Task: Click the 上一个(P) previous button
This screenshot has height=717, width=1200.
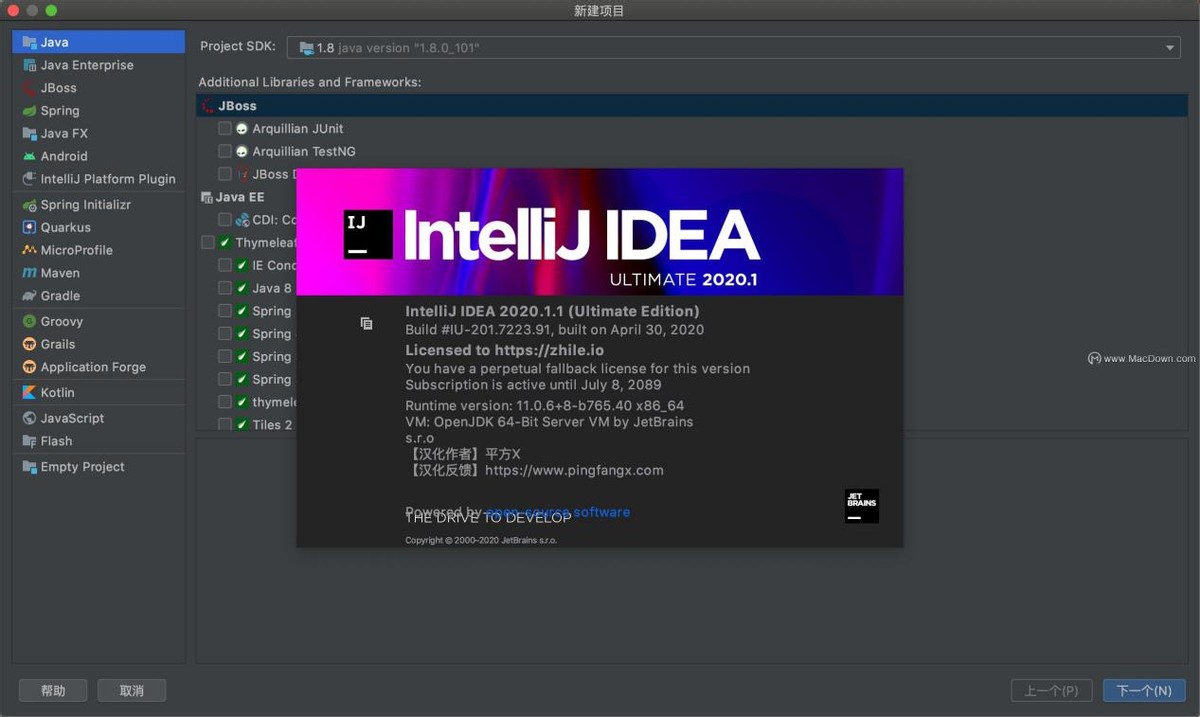Action: 1051,691
